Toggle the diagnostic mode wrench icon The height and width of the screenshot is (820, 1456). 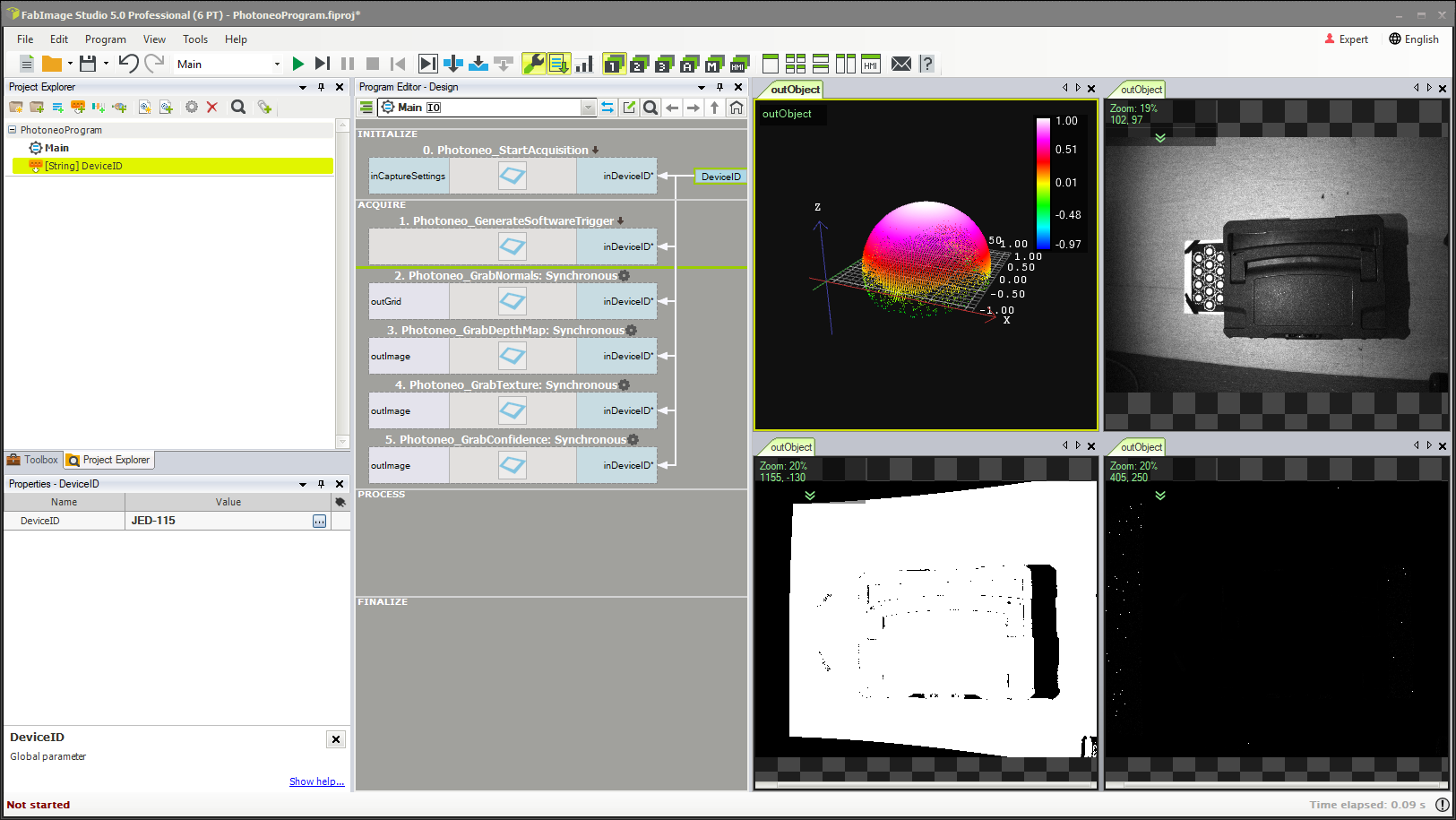[x=534, y=64]
